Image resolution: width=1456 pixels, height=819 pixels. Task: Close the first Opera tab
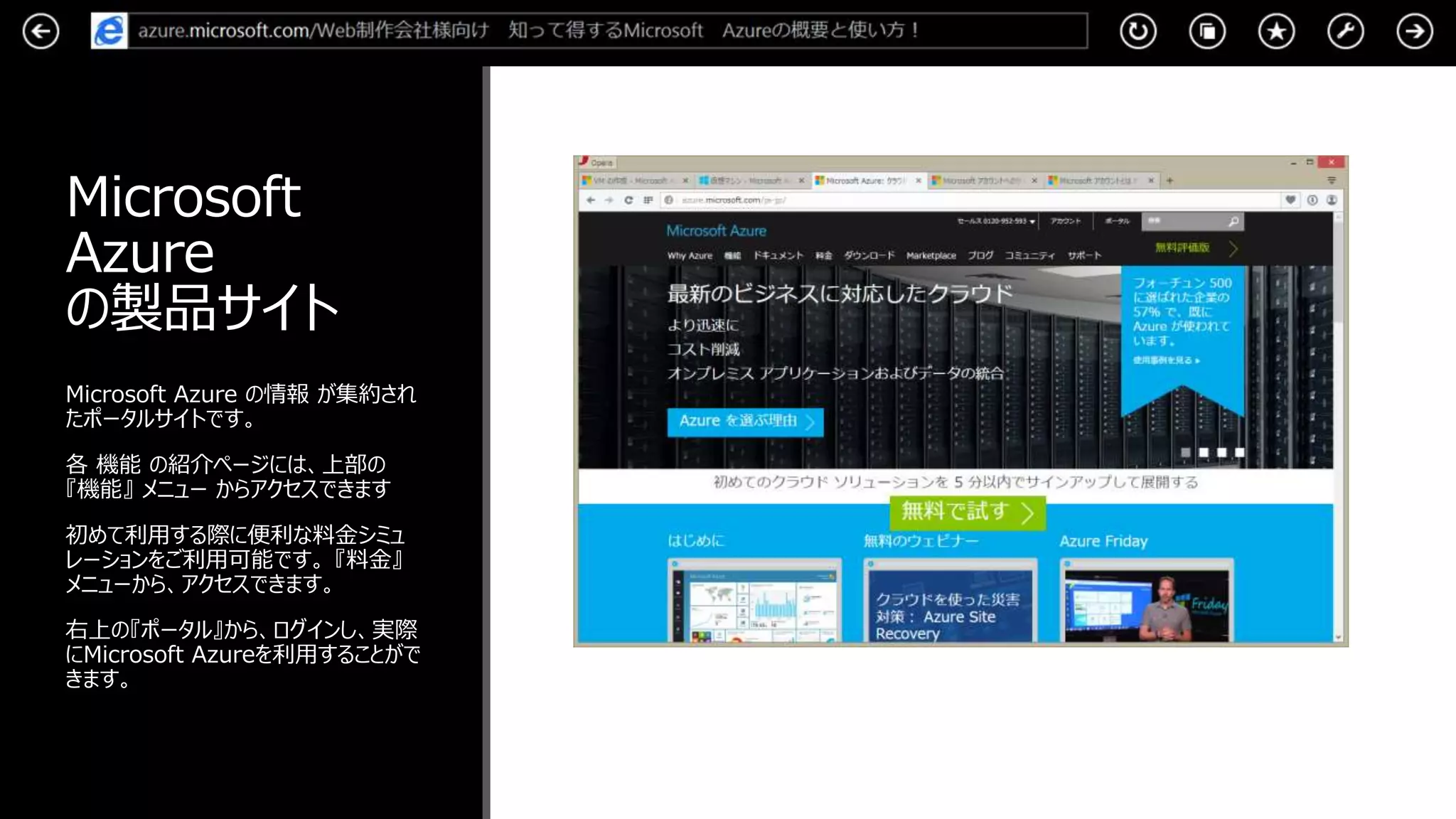(685, 181)
